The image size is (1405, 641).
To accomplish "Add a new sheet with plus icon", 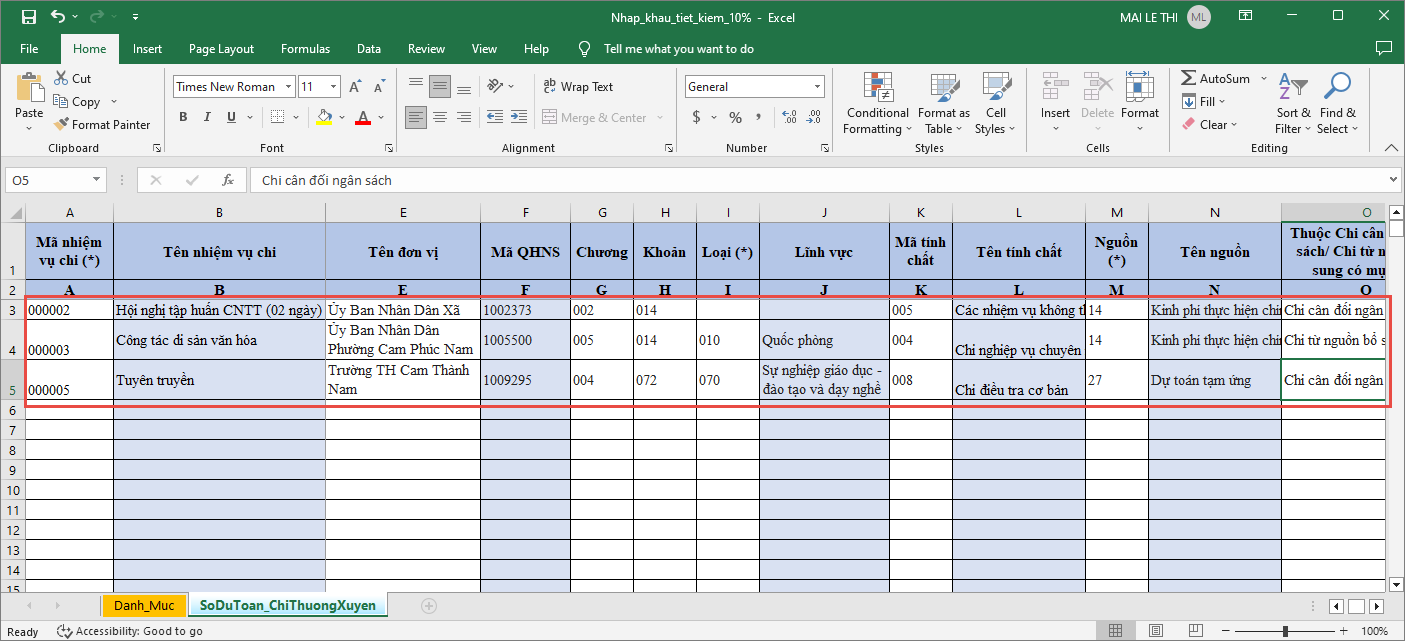I will click(429, 606).
